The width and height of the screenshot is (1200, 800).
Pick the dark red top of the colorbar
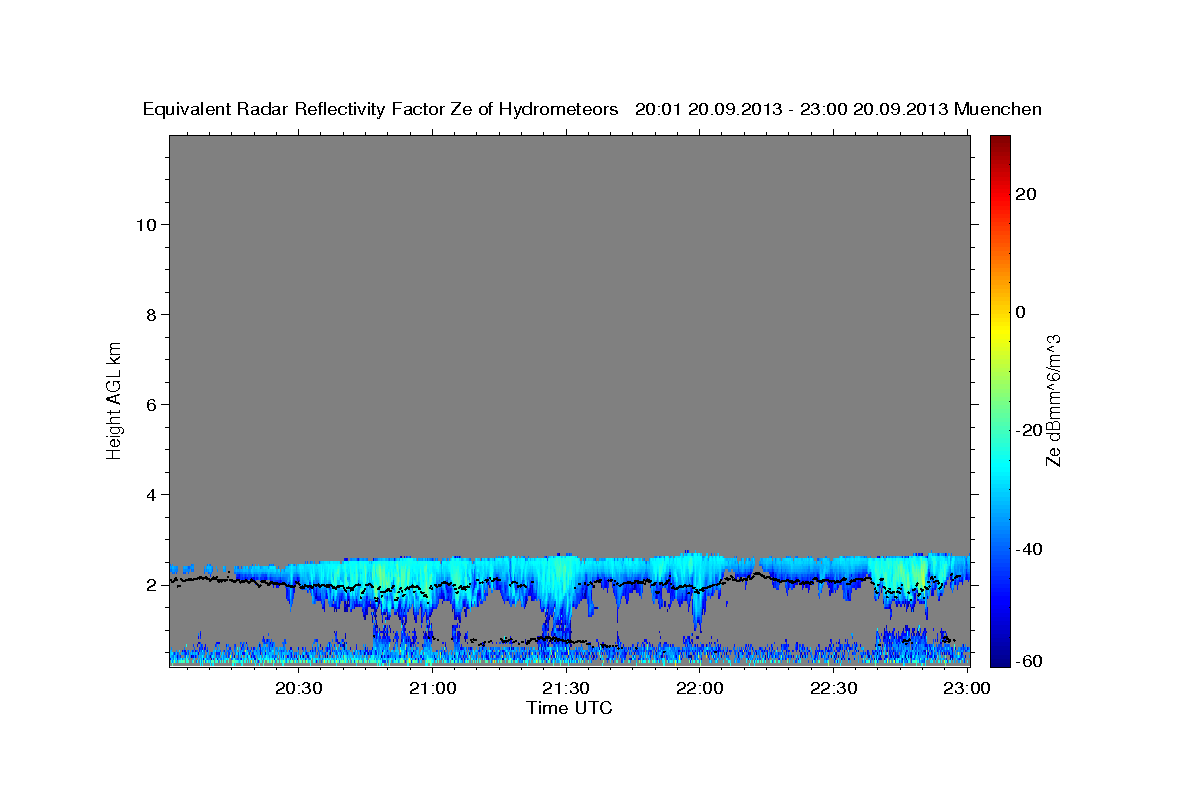(1000, 145)
